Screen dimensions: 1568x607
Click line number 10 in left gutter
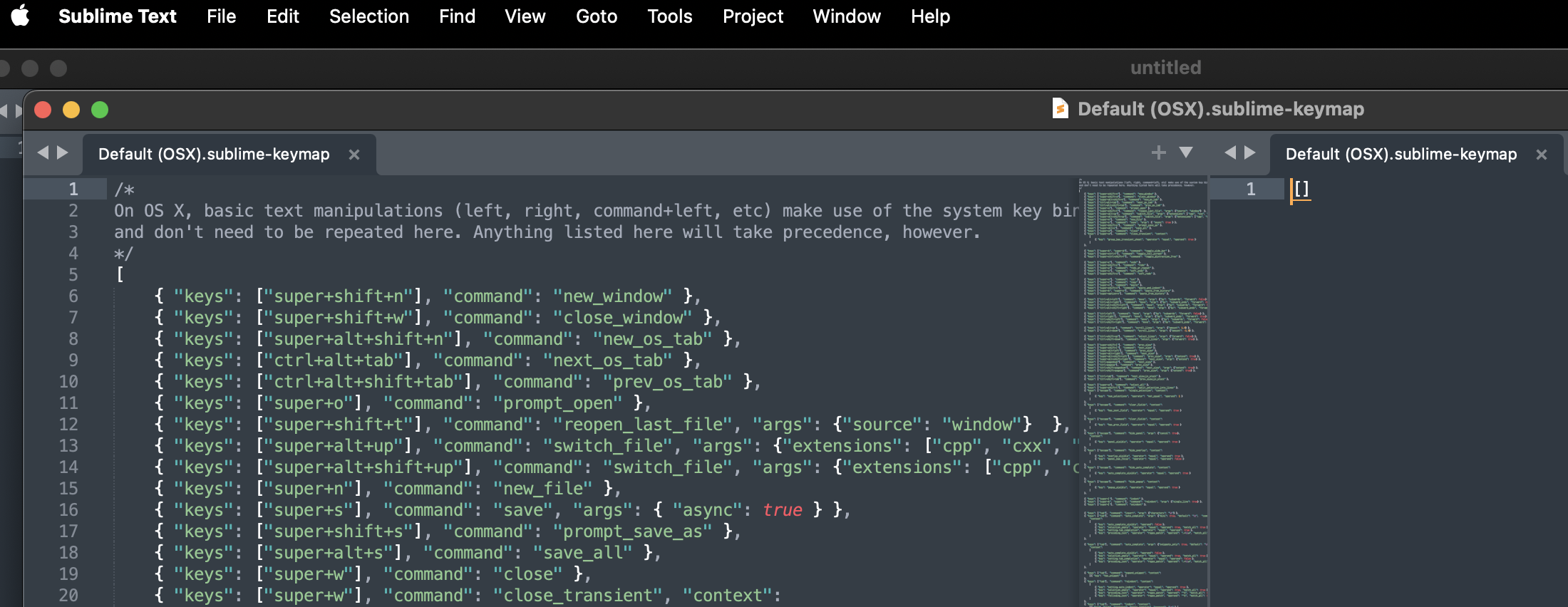[x=68, y=382]
